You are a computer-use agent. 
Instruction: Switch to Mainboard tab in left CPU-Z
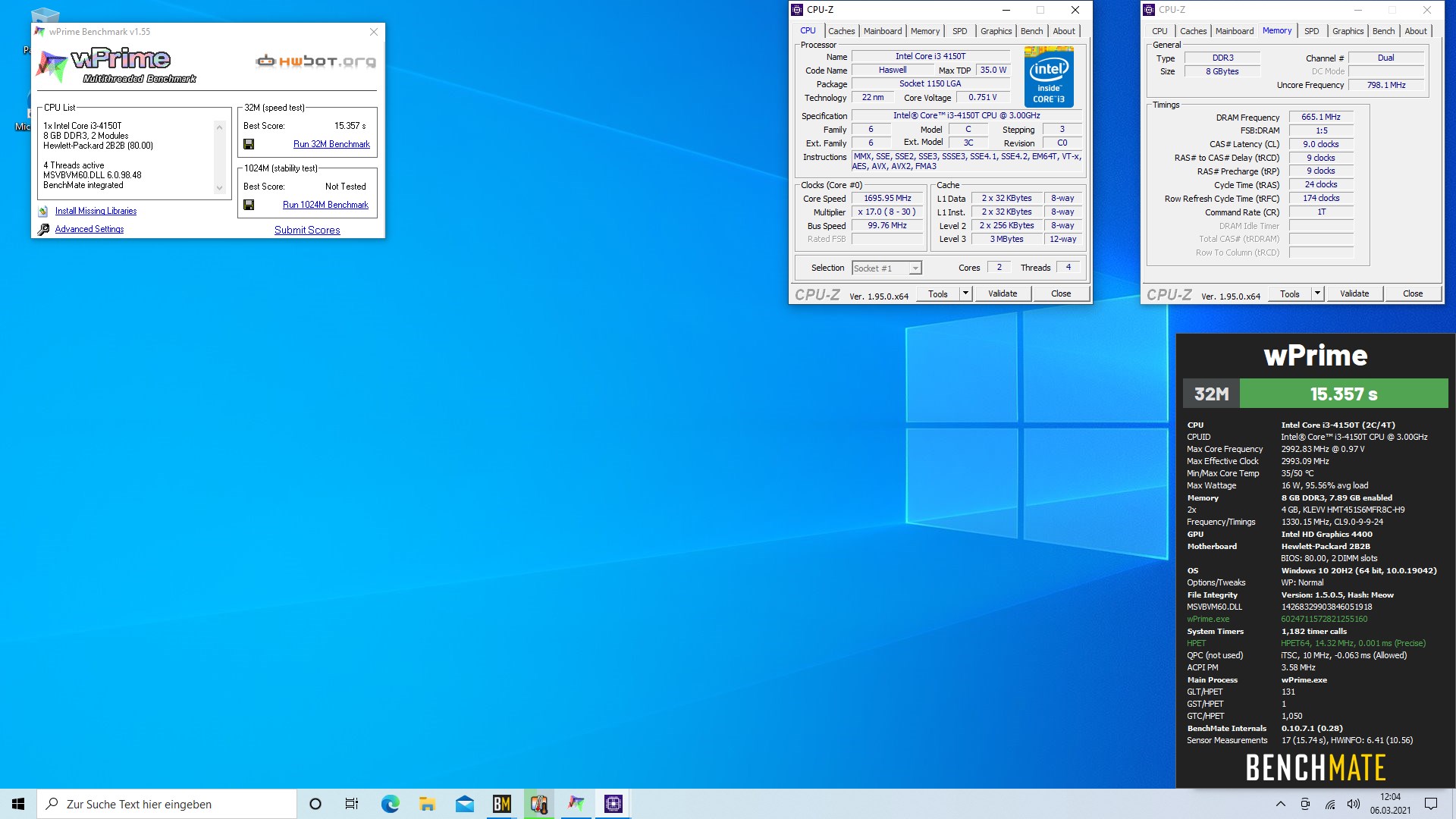(x=883, y=31)
